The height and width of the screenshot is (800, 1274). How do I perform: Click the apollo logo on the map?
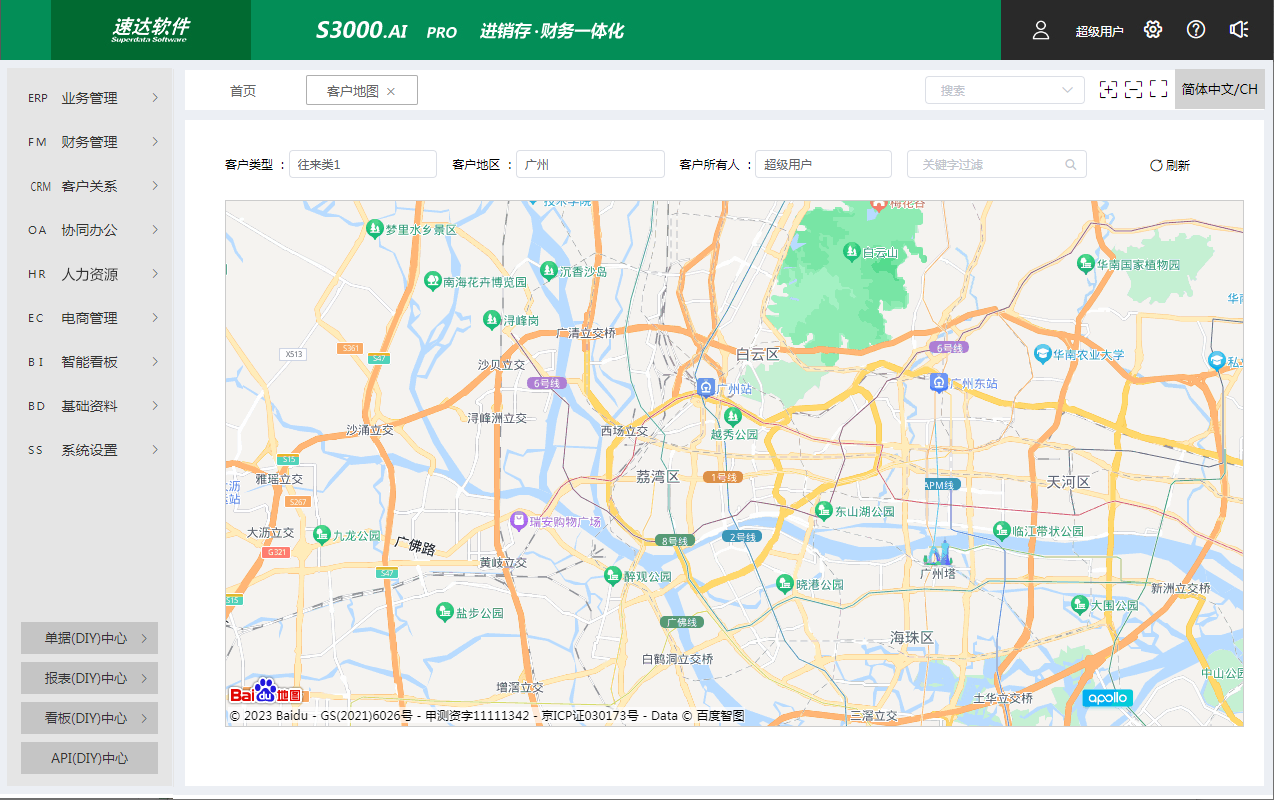tap(1108, 698)
